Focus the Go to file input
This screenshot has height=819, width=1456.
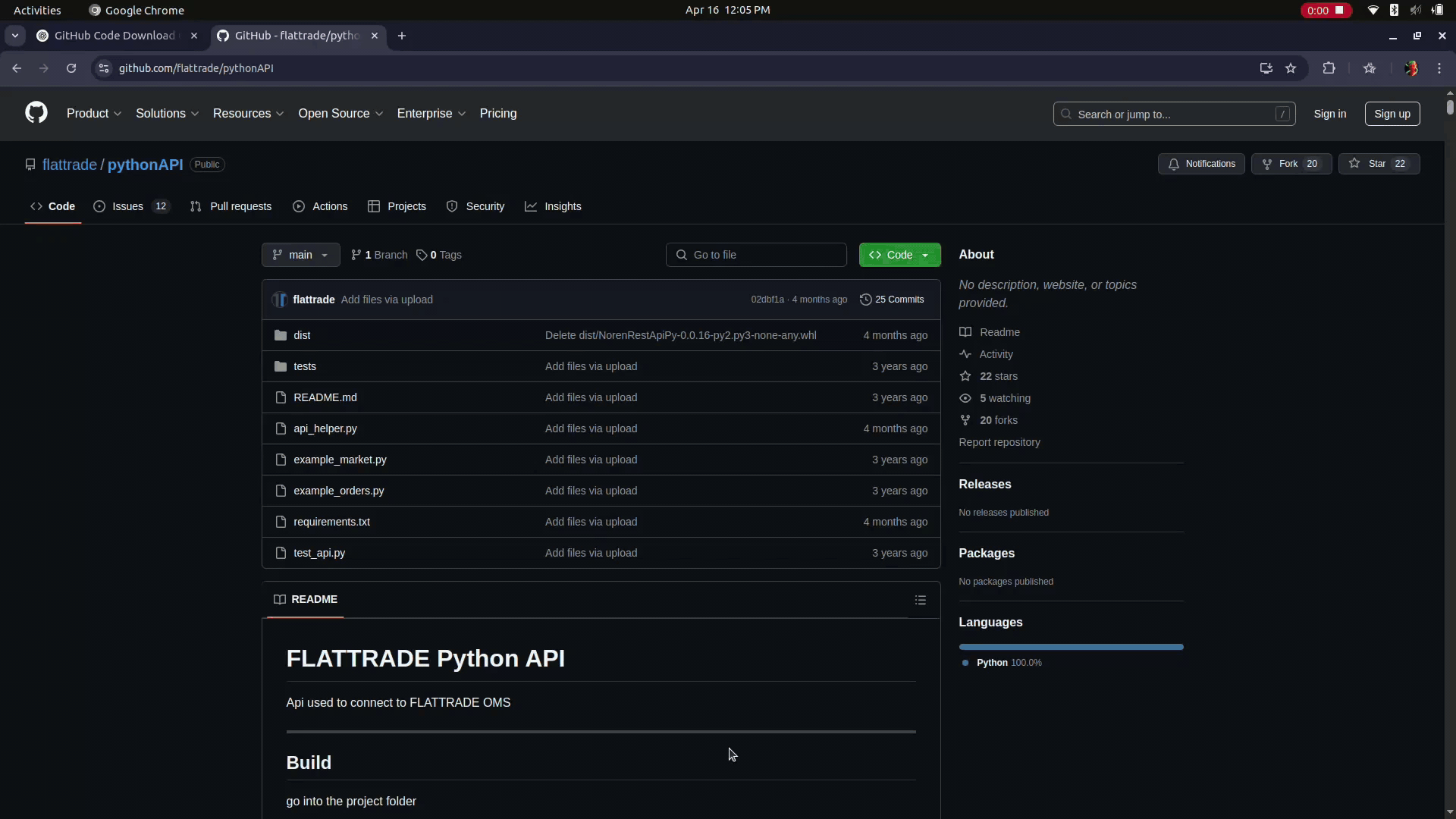pos(756,255)
